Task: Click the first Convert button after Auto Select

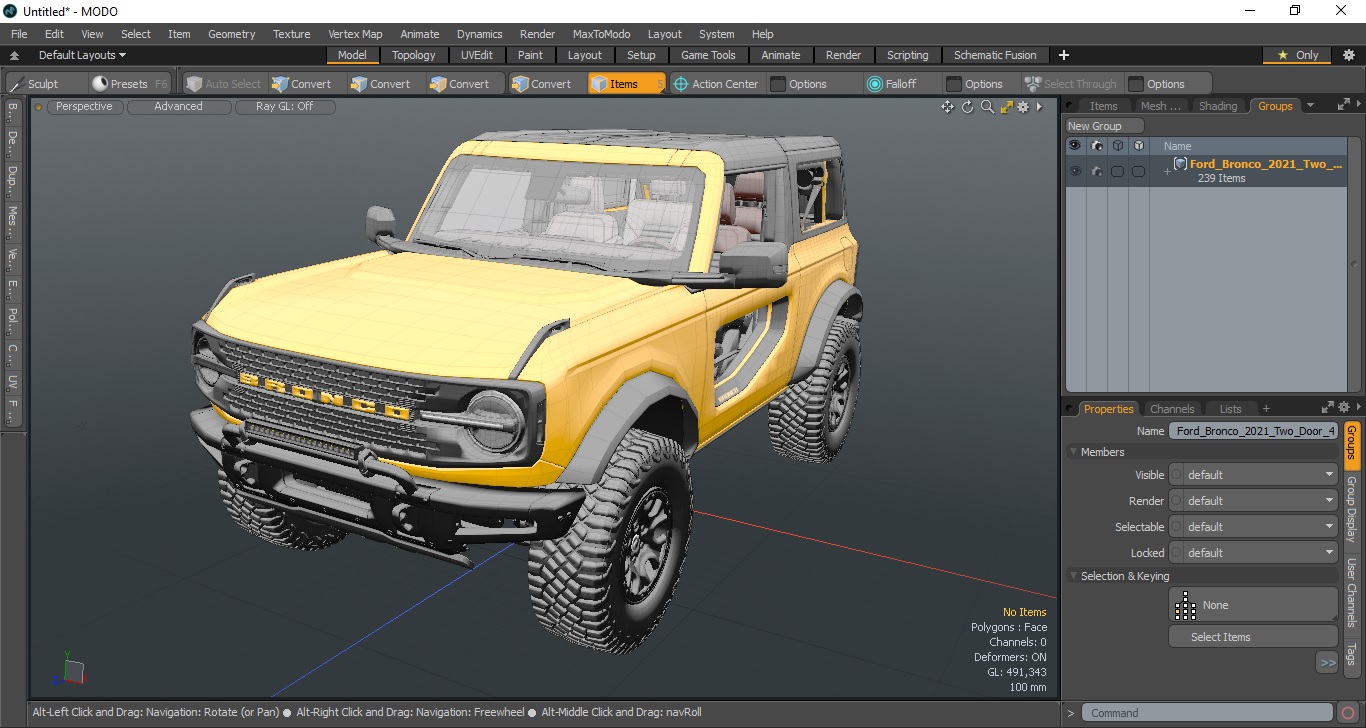Action: coord(302,84)
